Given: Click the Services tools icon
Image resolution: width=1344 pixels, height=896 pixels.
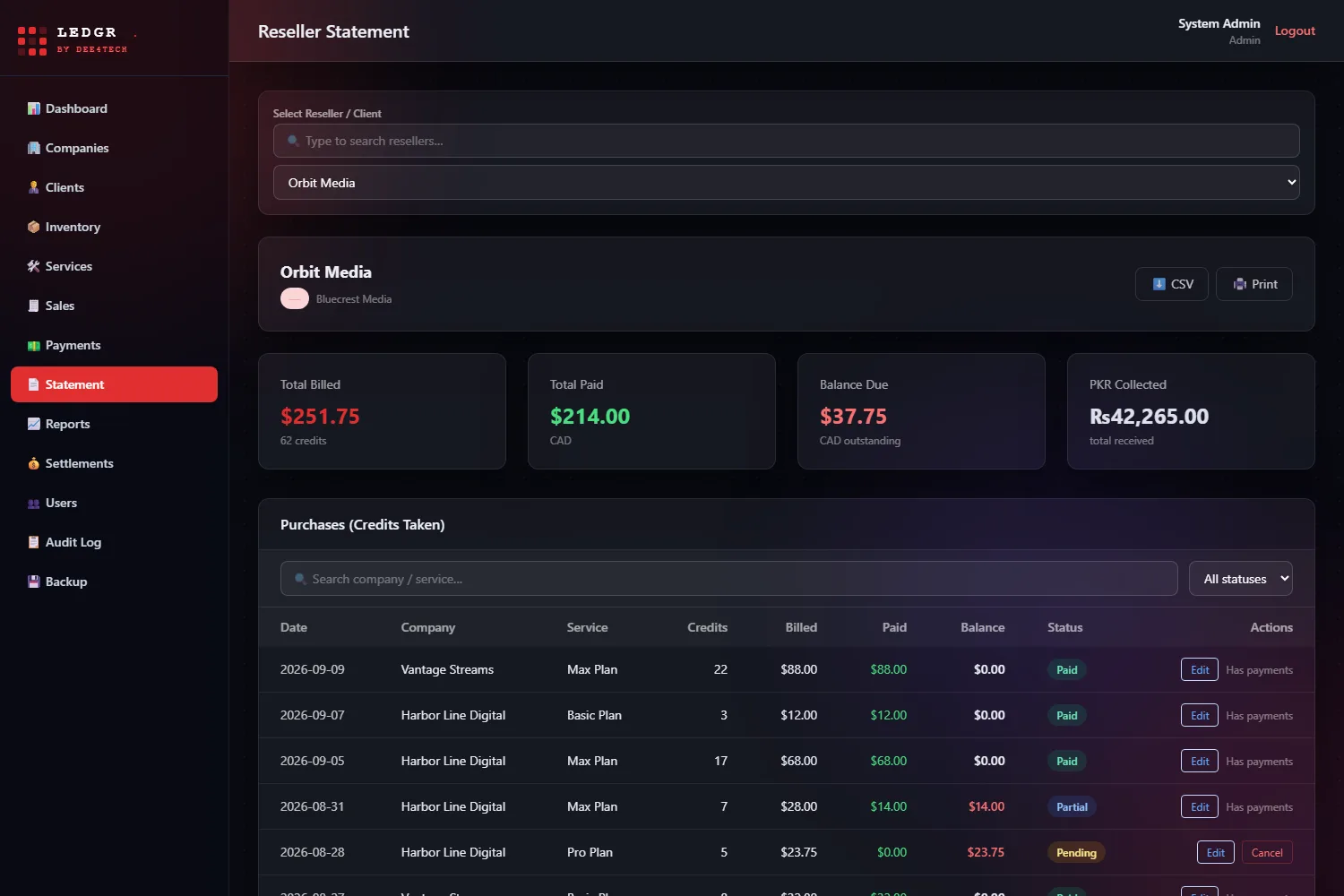Looking at the screenshot, I should [x=34, y=266].
